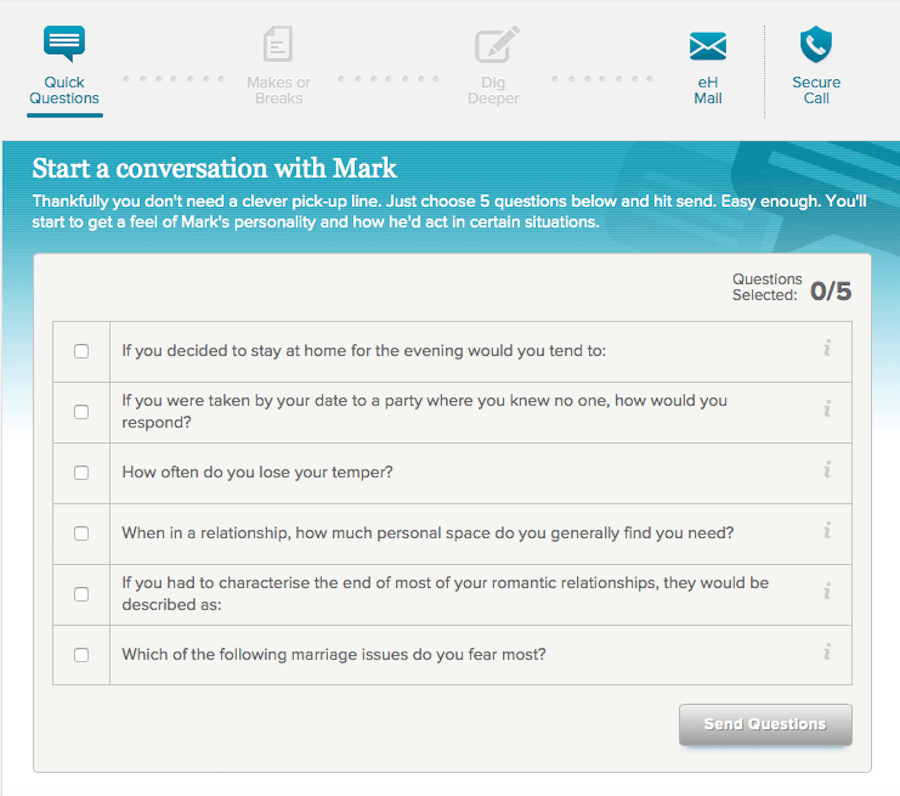Click the Makes or Breaks document icon

point(277,44)
